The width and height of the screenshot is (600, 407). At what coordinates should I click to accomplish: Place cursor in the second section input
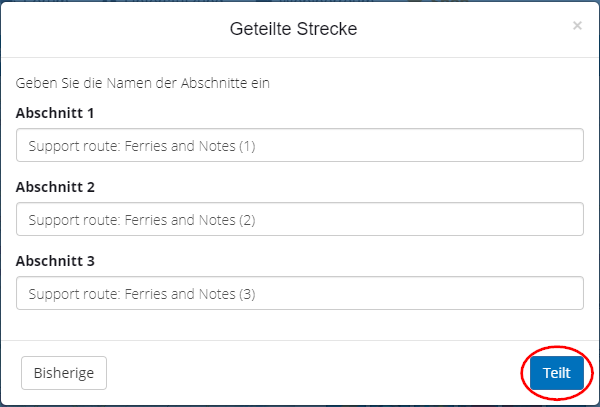click(300, 220)
